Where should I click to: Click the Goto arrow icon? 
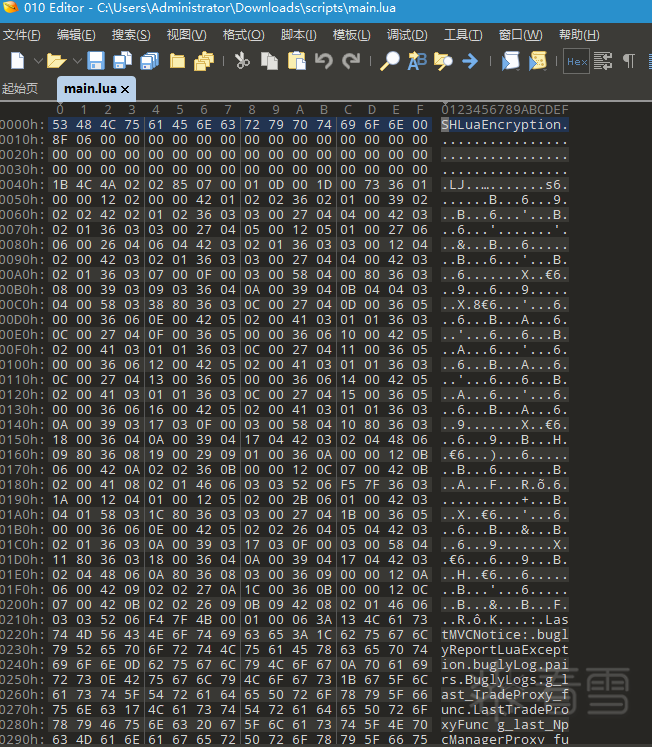tap(470, 61)
